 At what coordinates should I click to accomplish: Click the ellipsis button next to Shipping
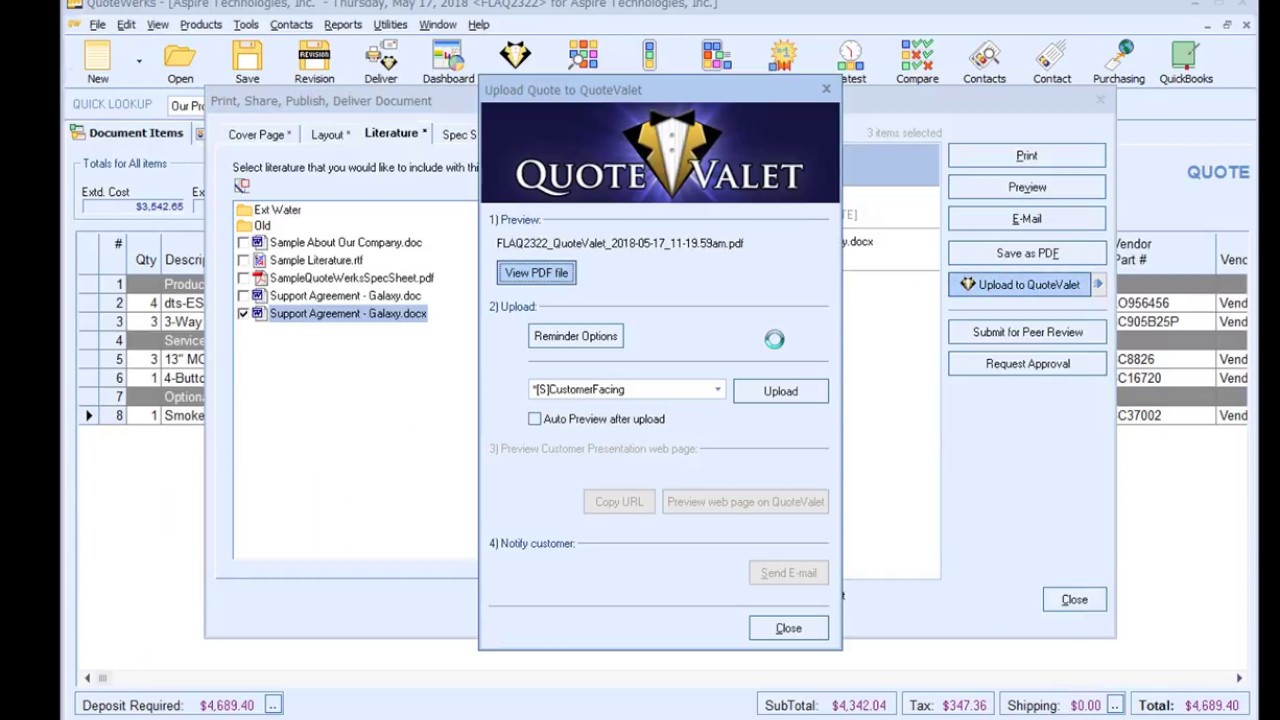(1115, 705)
